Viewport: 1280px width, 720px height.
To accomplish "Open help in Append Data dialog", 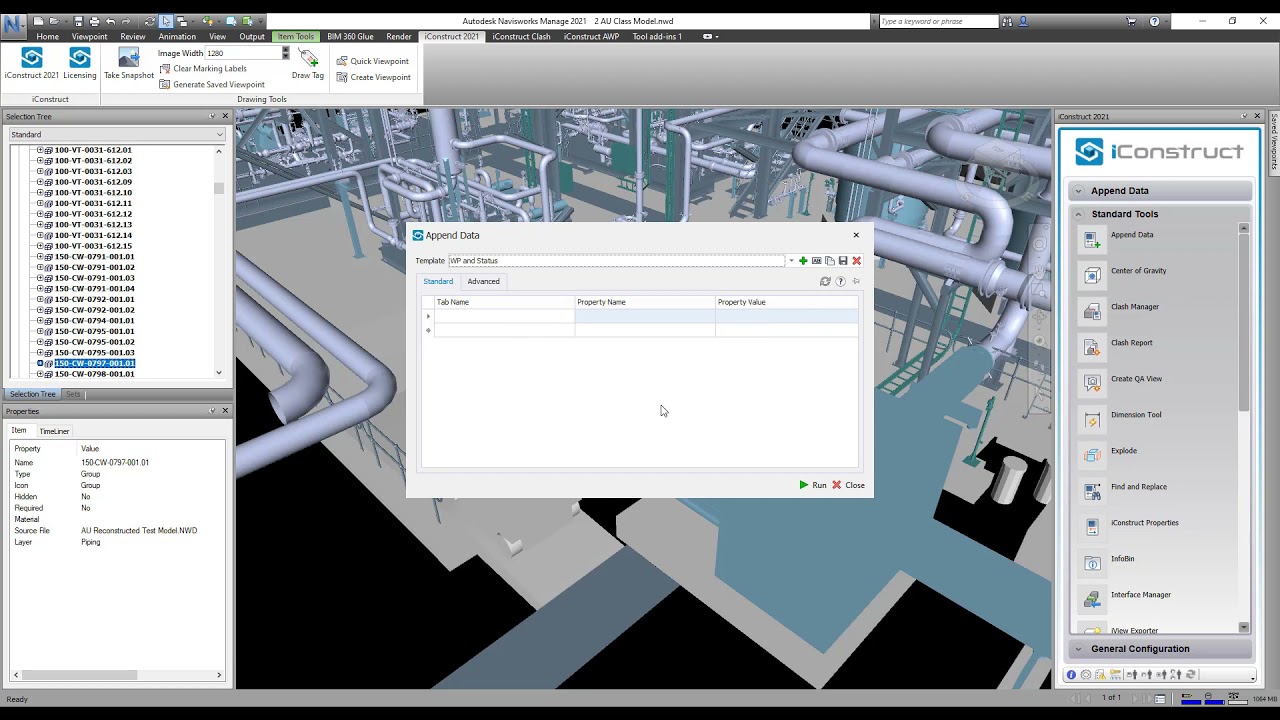I will click(840, 281).
